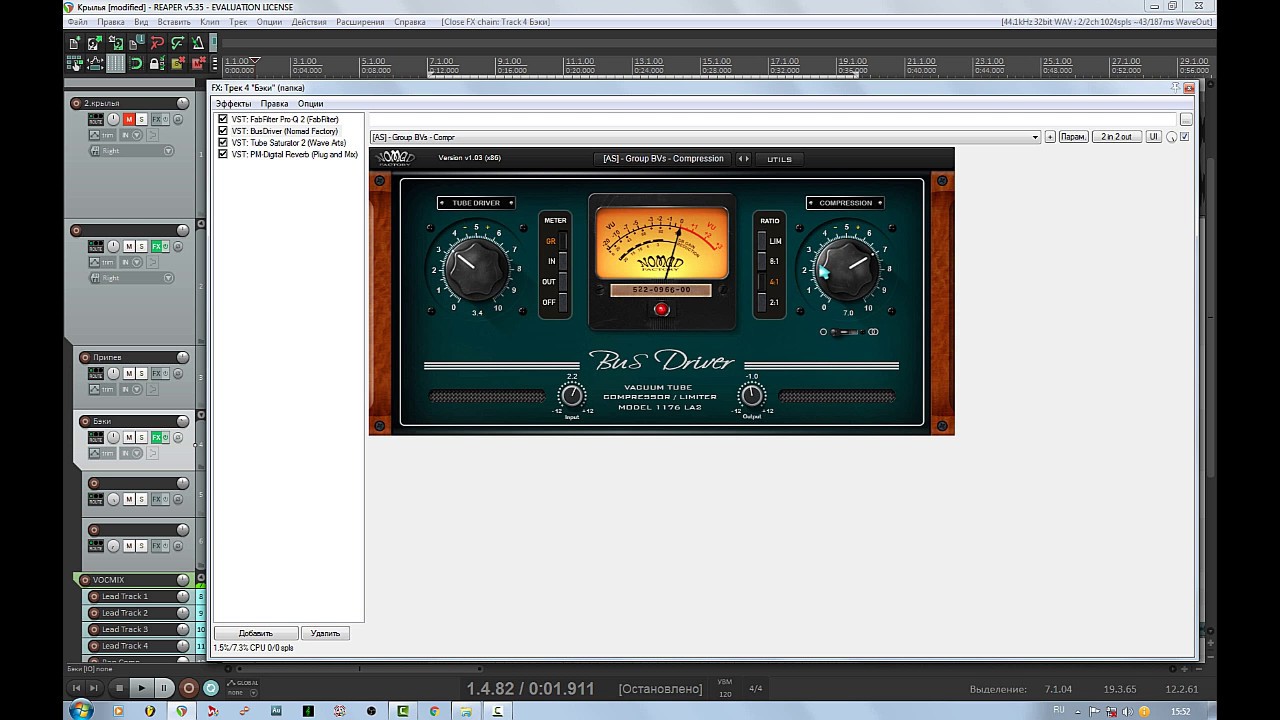Open IN input dropdown on Бэки track

pyautogui.click(x=132, y=453)
